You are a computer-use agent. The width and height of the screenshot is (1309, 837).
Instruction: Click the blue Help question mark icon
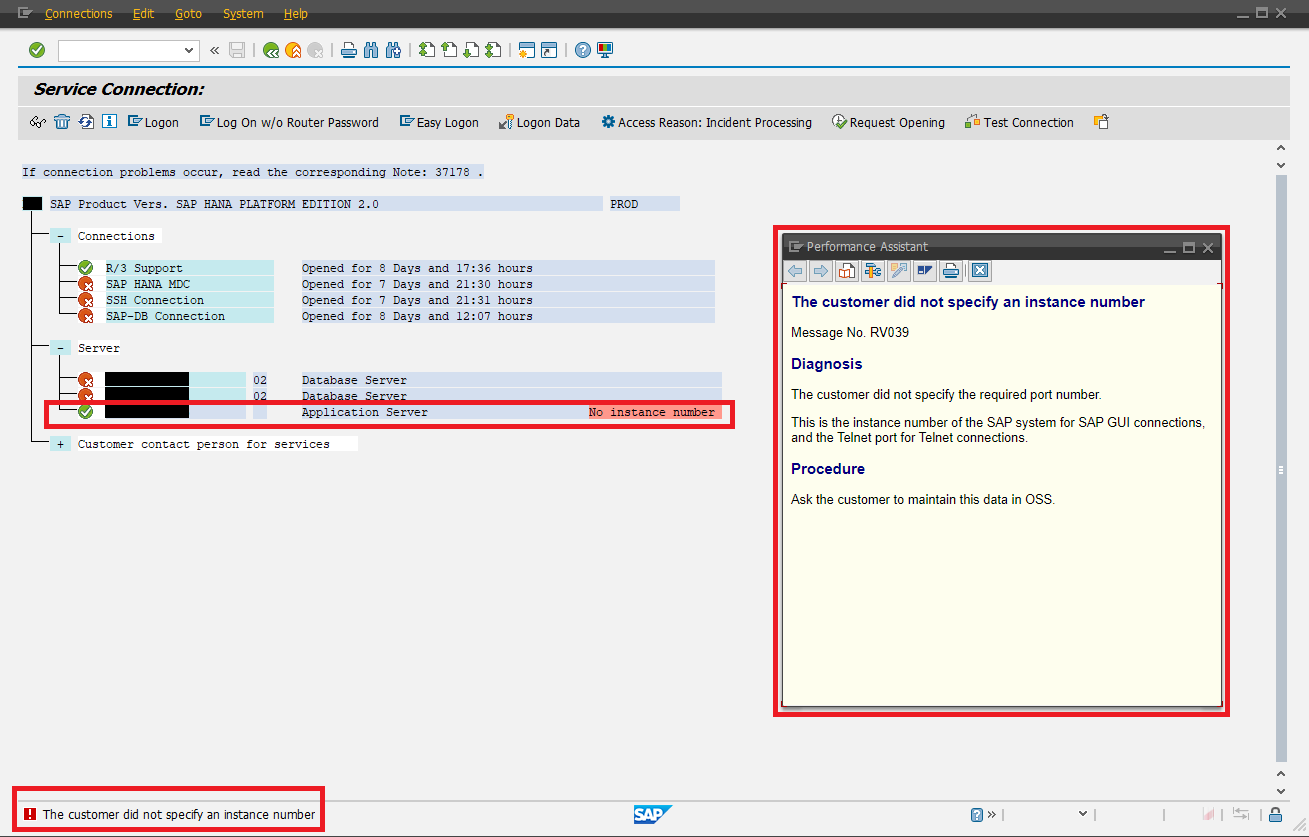(583, 50)
